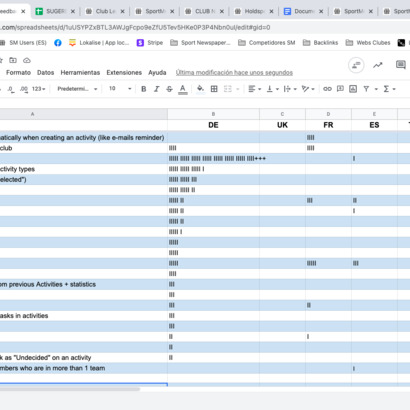
Task: Expand the merge type arrow
Action: coord(238,89)
